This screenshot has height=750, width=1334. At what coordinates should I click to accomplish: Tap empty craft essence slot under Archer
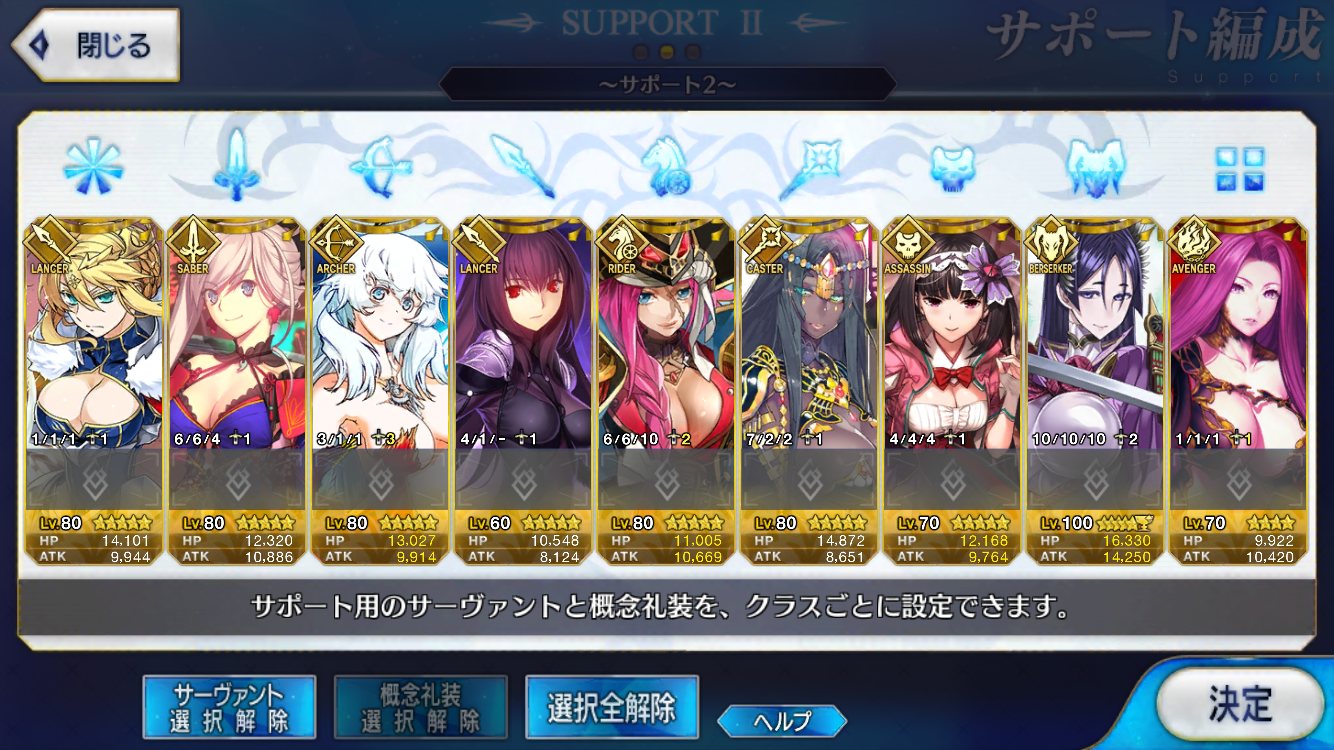click(380, 480)
